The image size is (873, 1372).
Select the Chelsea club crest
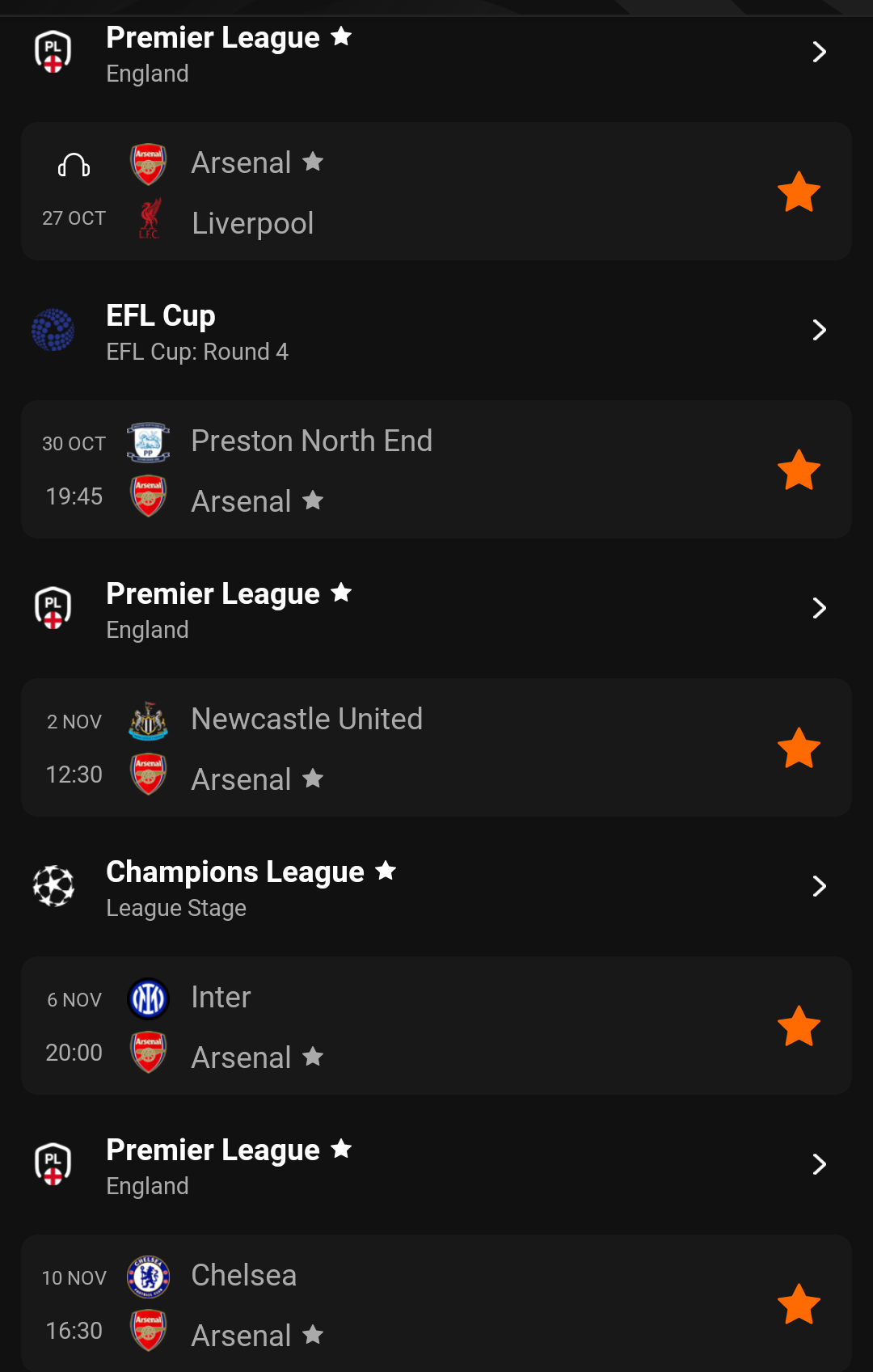point(149,1277)
